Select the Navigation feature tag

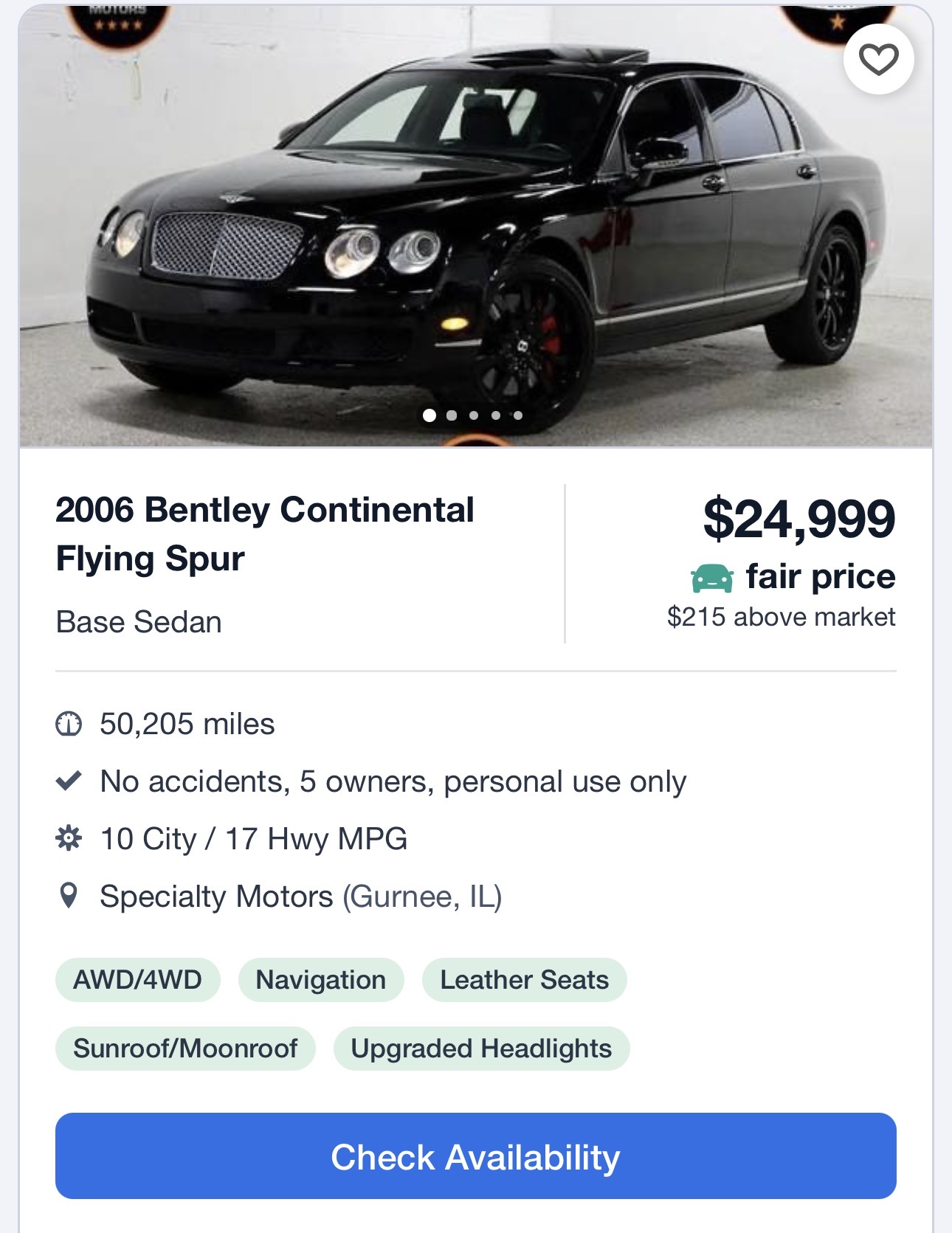320,980
